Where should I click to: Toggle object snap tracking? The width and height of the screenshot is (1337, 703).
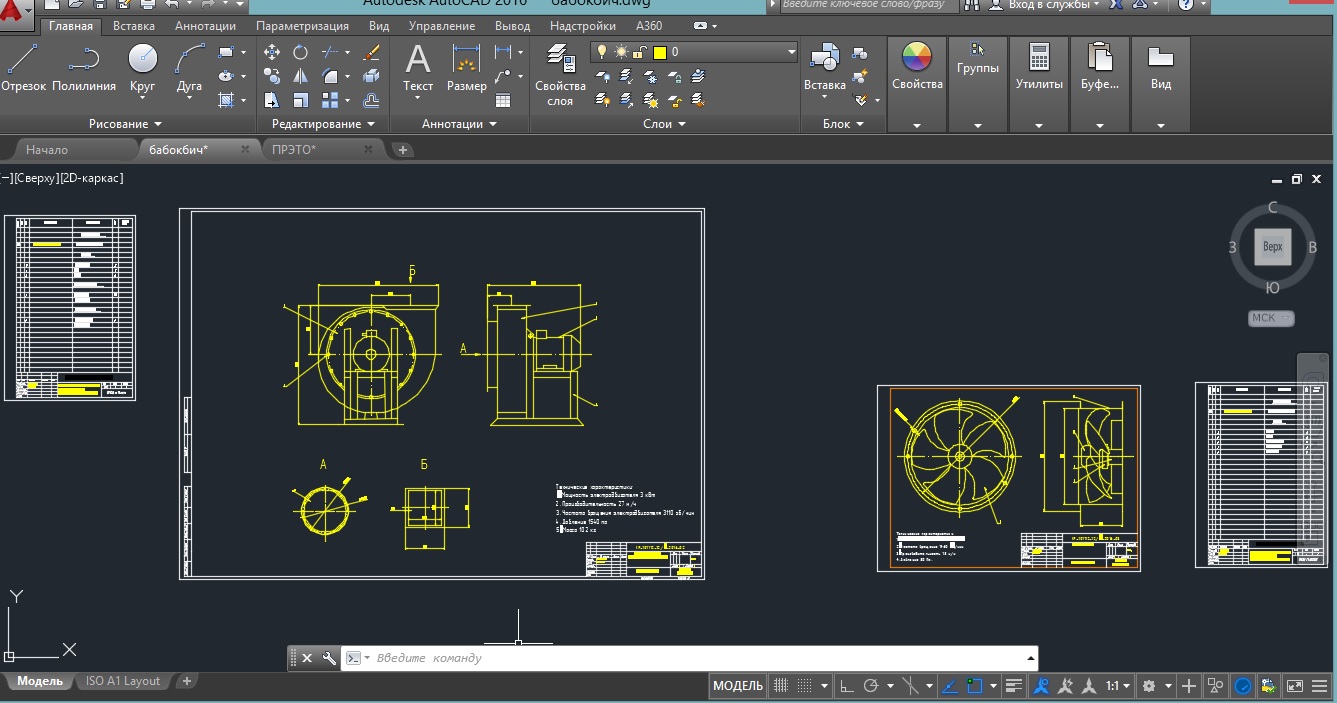pyautogui.click(x=951, y=686)
